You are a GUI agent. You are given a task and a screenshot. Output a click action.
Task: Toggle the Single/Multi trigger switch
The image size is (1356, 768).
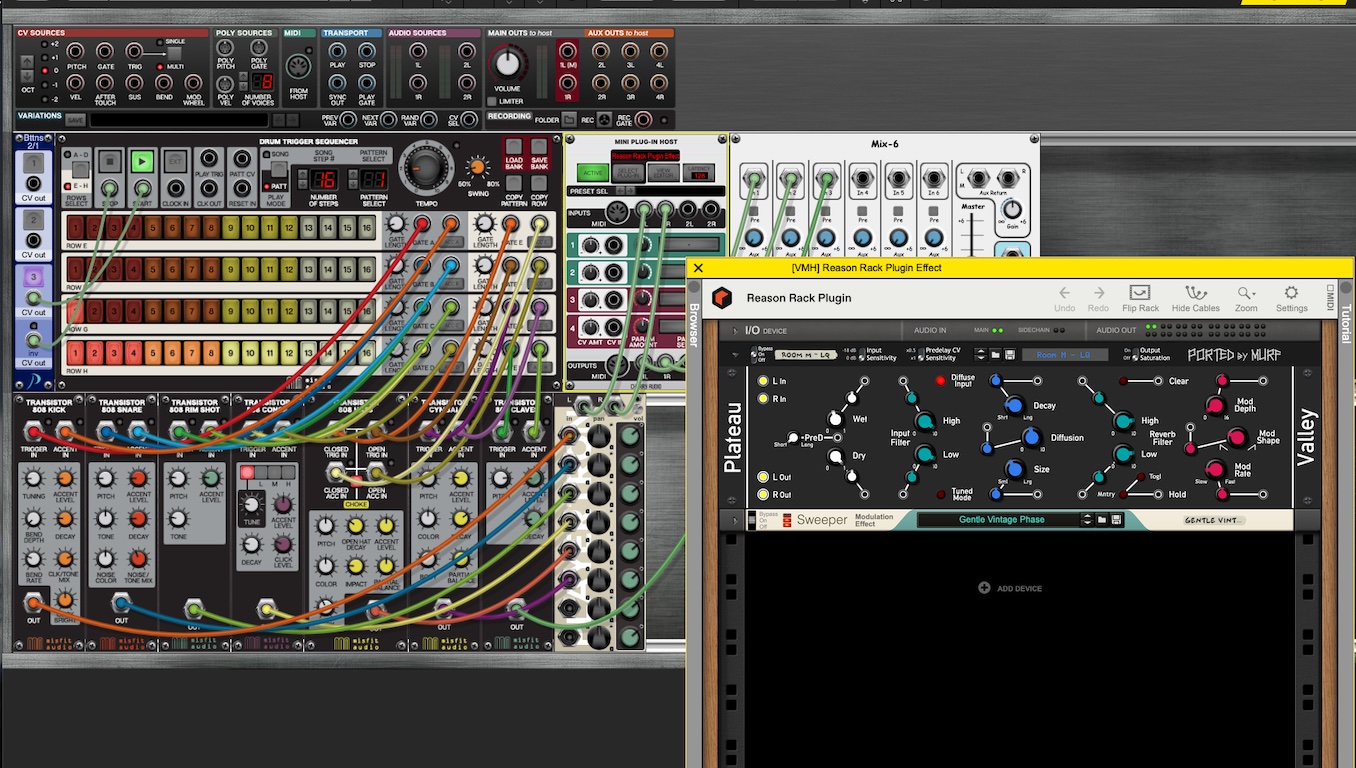pos(174,53)
